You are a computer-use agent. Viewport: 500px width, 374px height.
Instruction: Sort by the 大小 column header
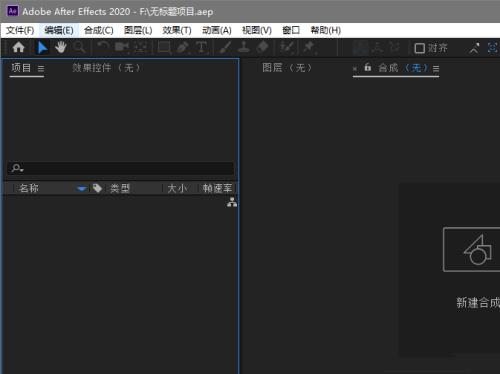177,189
